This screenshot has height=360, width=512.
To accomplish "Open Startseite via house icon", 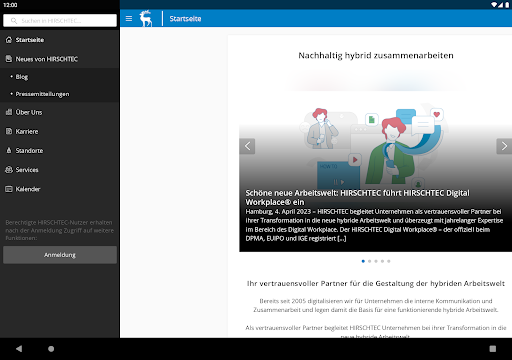I will pos(9,40).
